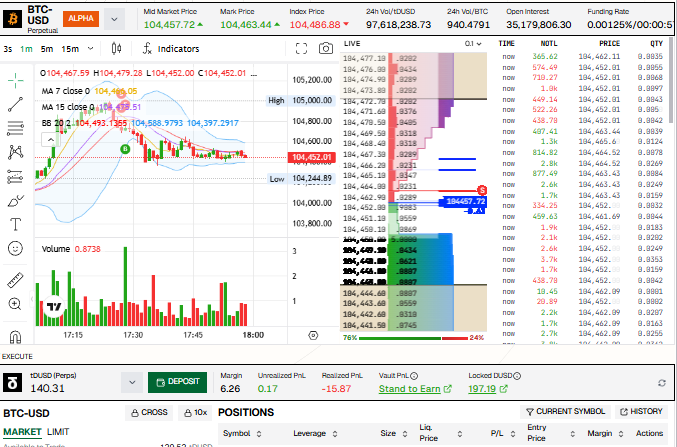
Task: Switch chart to 1m timeframe
Action: coord(26,49)
